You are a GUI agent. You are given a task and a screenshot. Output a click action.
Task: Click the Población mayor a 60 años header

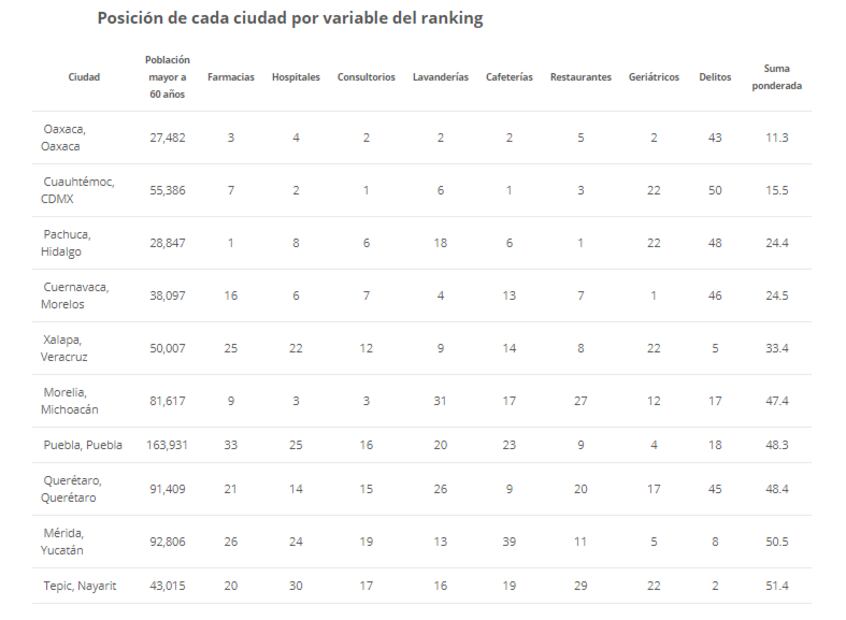(167, 77)
